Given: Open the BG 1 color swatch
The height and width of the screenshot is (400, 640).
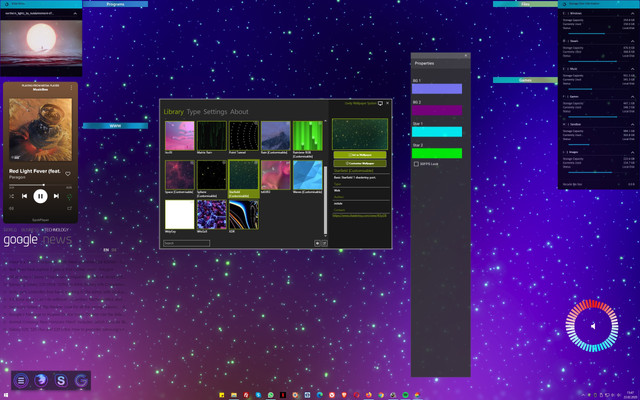Looking at the screenshot, I should pyautogui.click(x=437, y=89).
